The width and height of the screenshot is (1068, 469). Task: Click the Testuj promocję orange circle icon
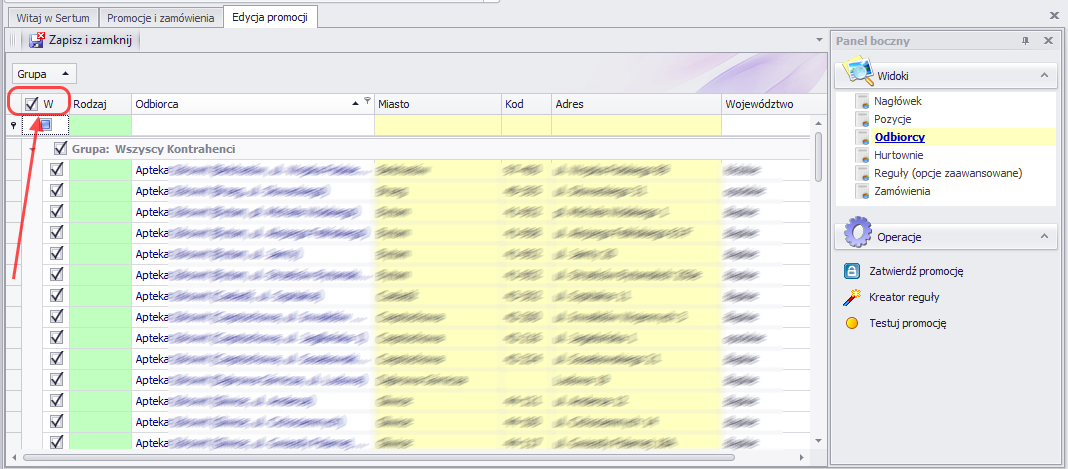pyautogui.click(x=852, y=323)
